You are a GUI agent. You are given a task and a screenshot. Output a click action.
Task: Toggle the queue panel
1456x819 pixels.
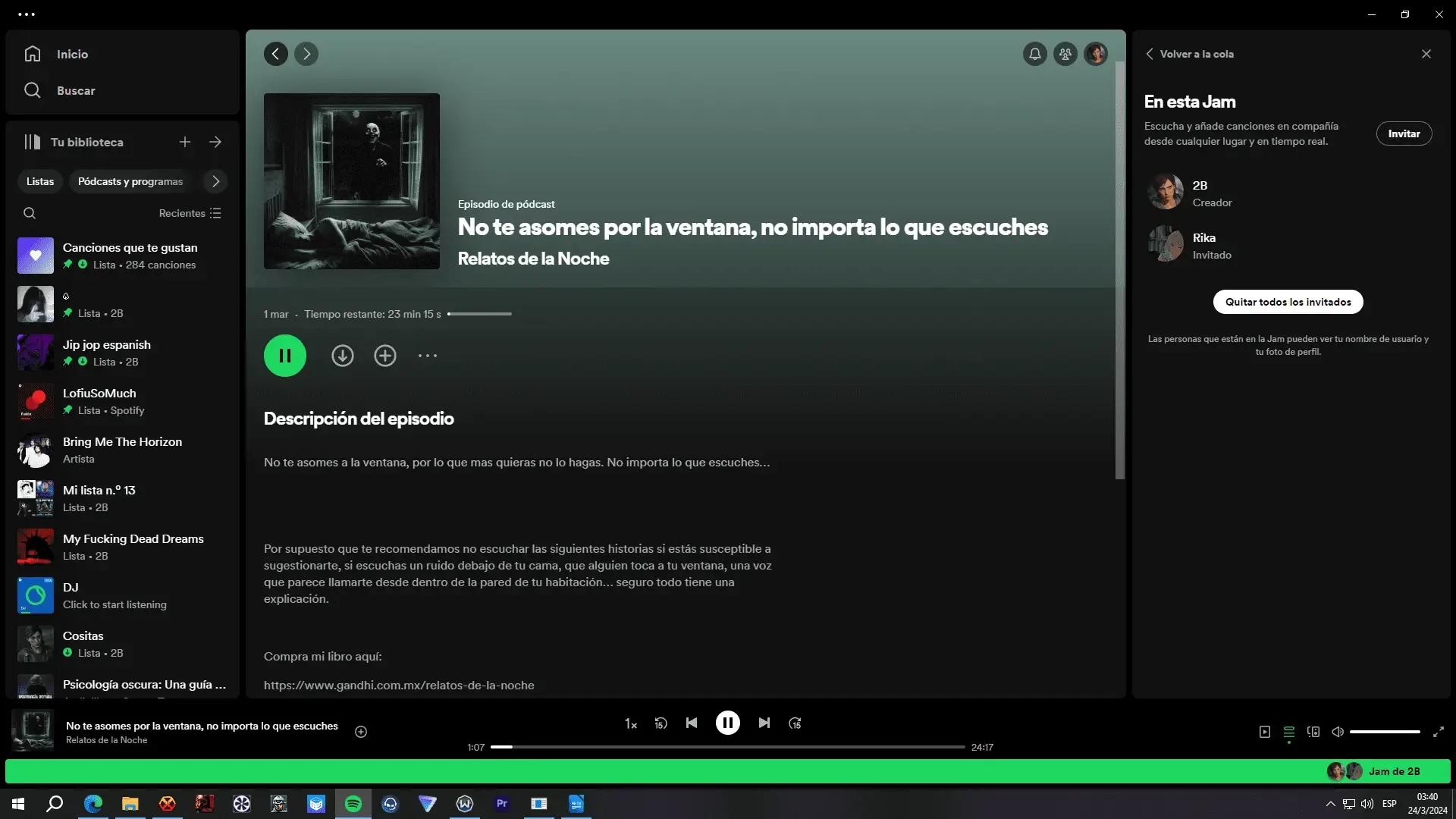click(1289, 732)
